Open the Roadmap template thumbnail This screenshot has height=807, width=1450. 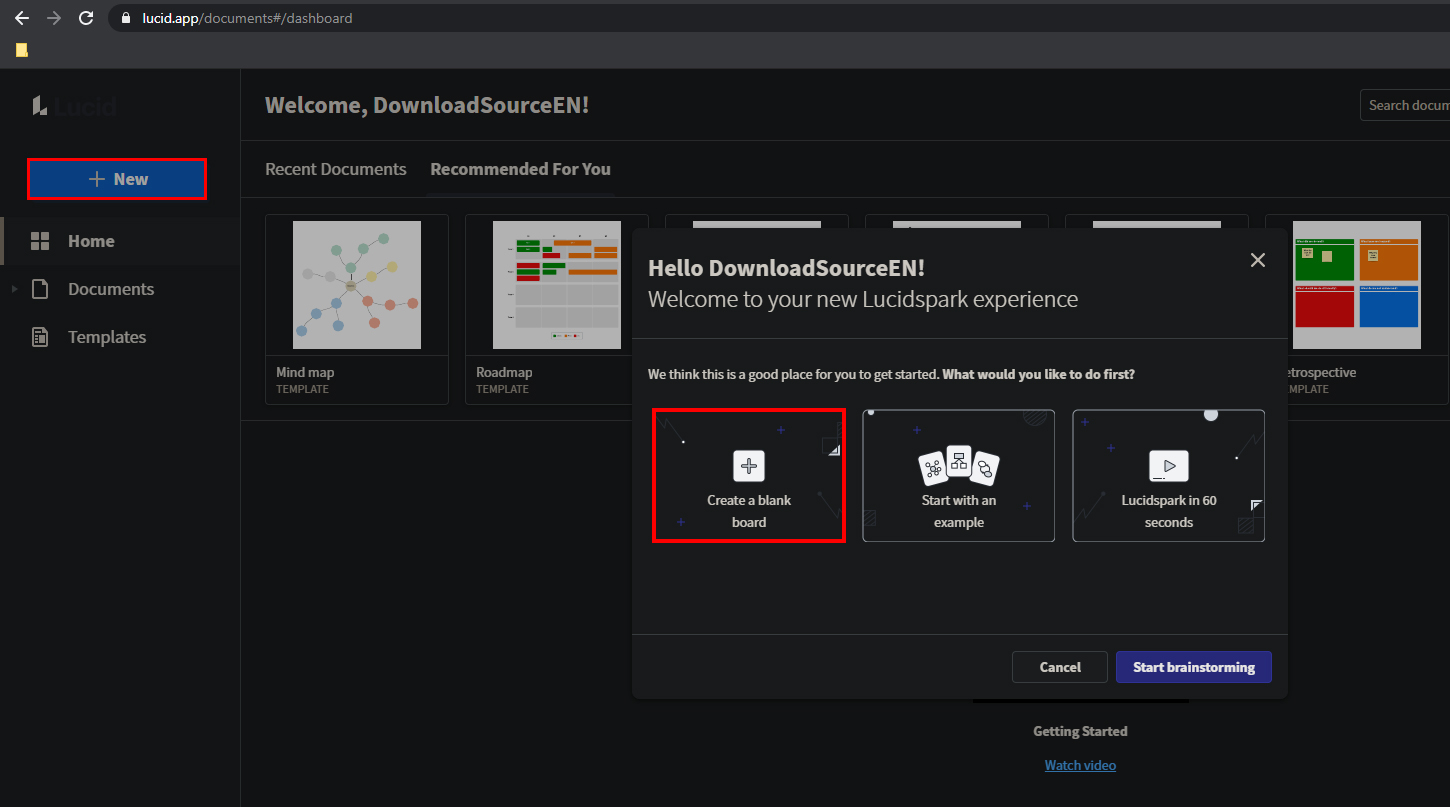557,285
